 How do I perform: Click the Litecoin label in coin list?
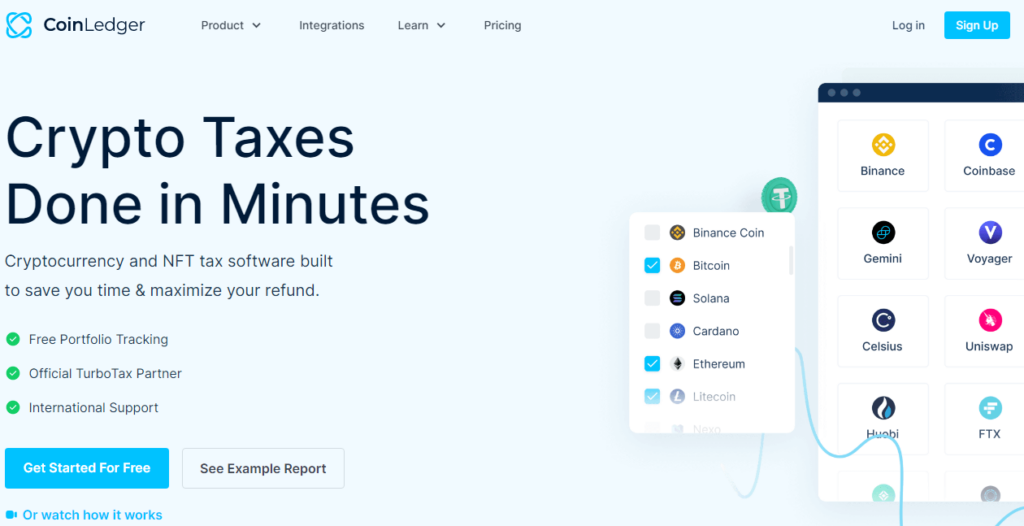(714, 396)
